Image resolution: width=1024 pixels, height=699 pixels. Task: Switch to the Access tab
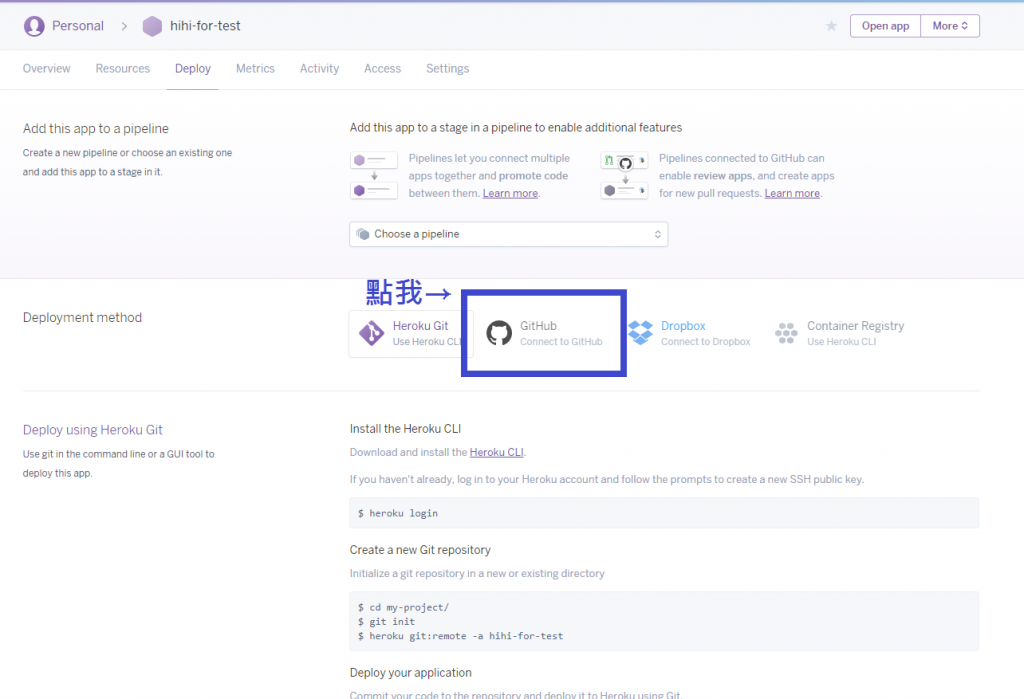(383, 69)
